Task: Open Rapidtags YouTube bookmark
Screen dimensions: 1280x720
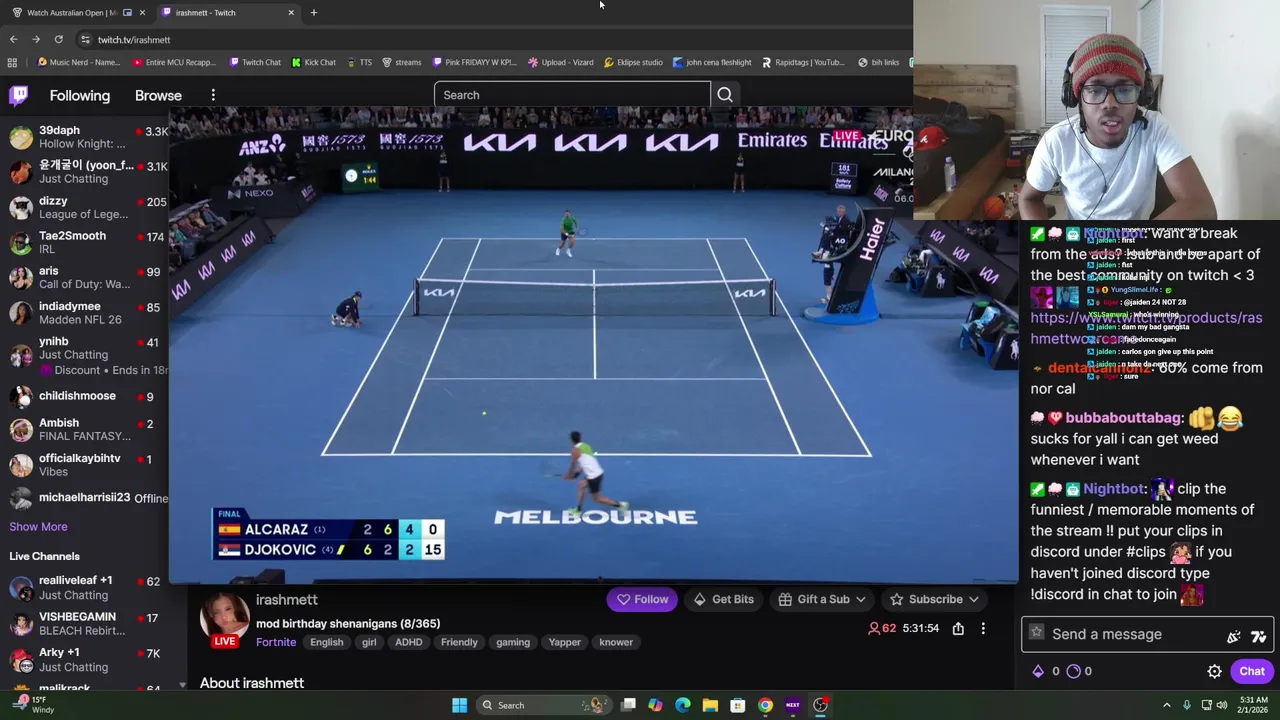Action: 803,62
